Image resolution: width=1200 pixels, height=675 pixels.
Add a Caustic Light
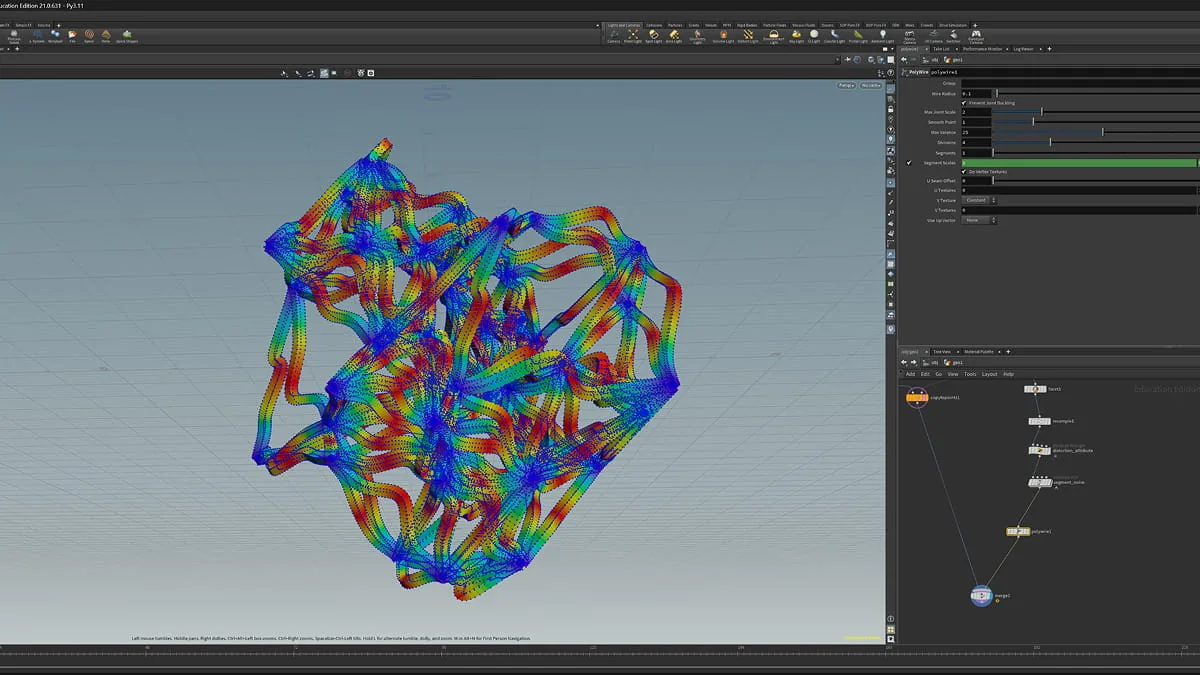click(835, 36)
